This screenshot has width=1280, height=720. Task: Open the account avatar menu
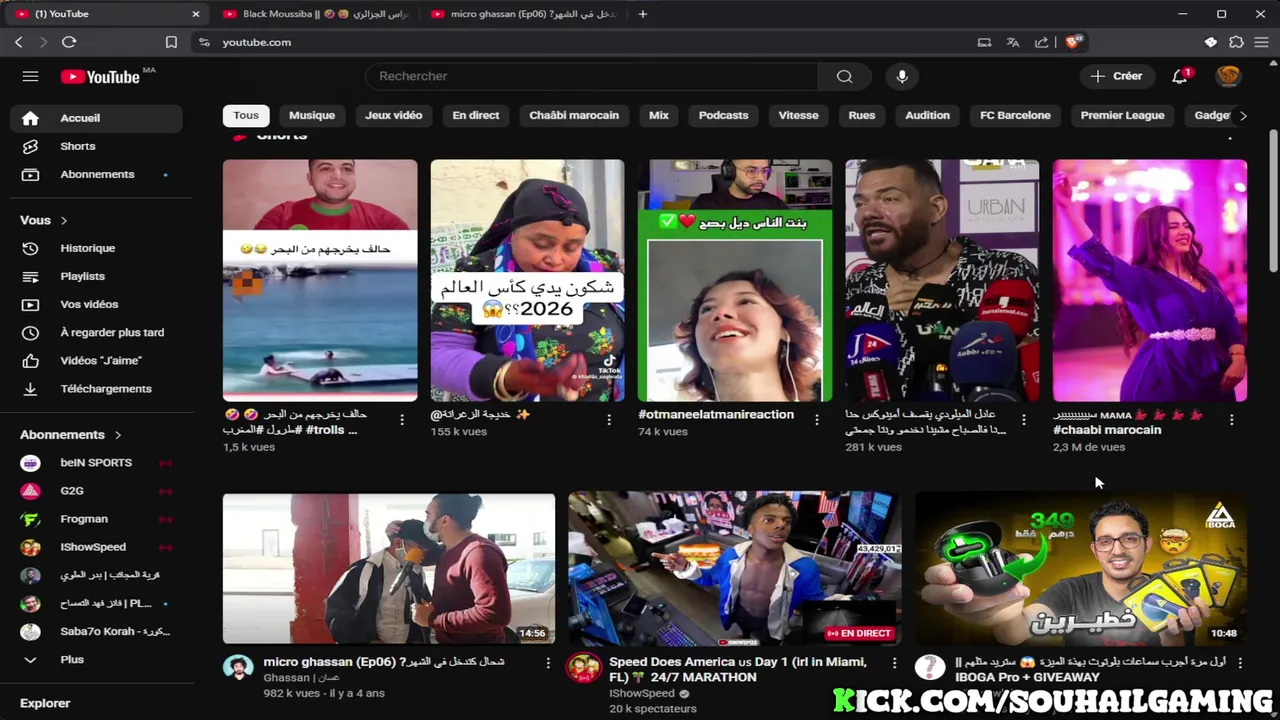coord(1228,76)
